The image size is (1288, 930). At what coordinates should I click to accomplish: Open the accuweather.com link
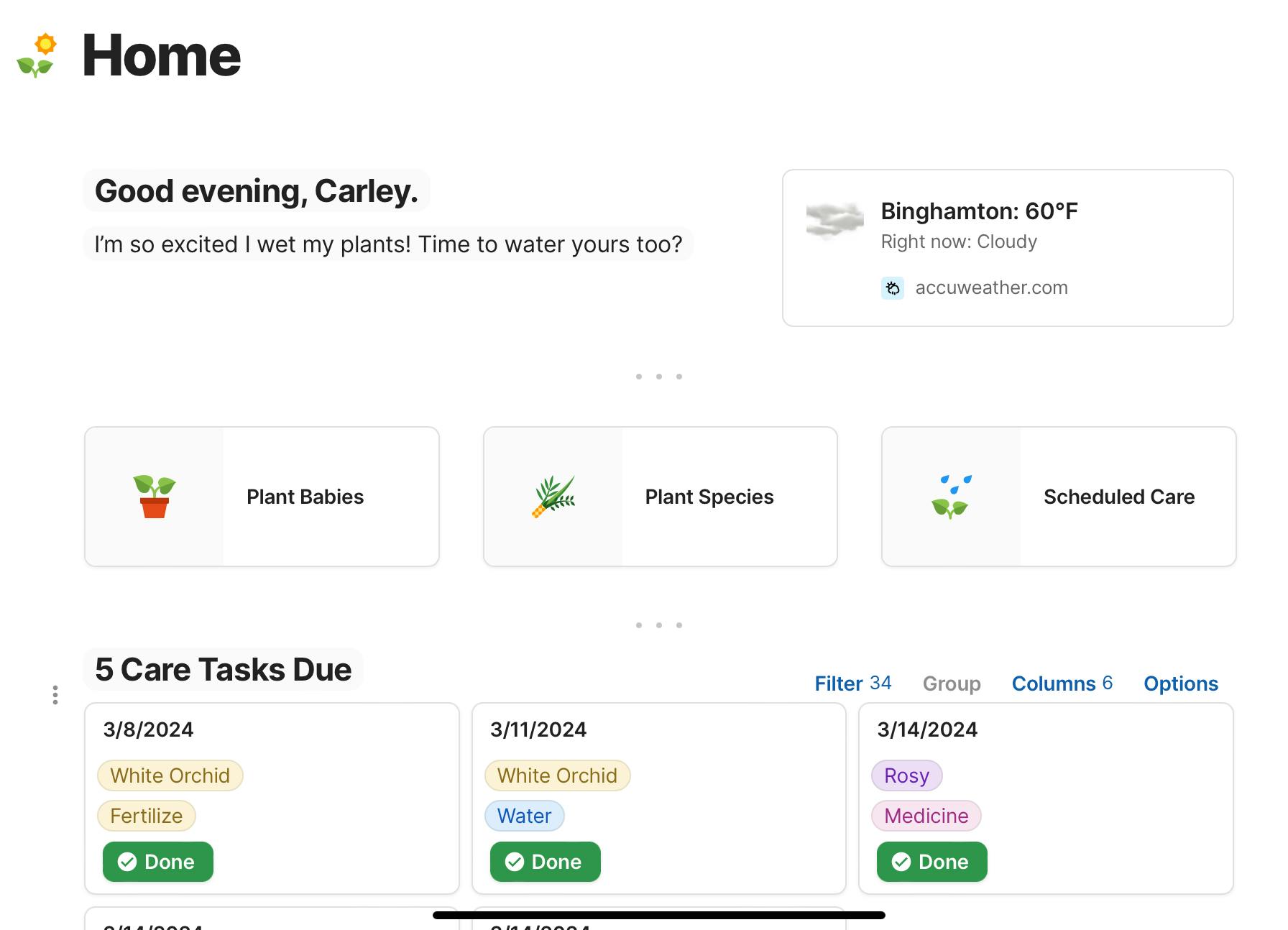(991, 288)
